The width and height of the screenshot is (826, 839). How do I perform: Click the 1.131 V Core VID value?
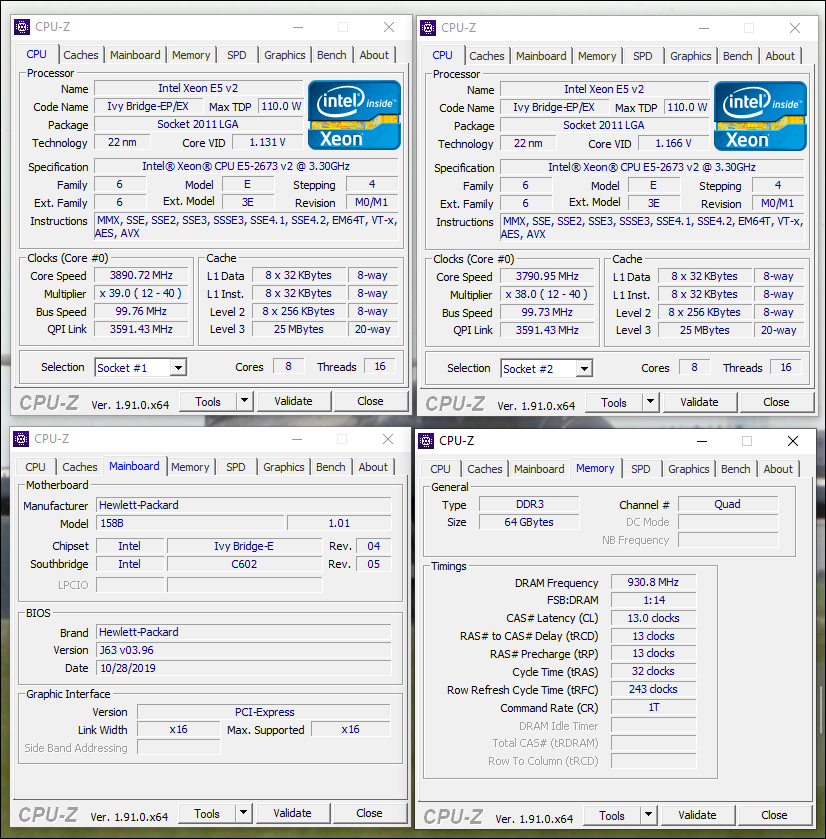coord(267,142)
